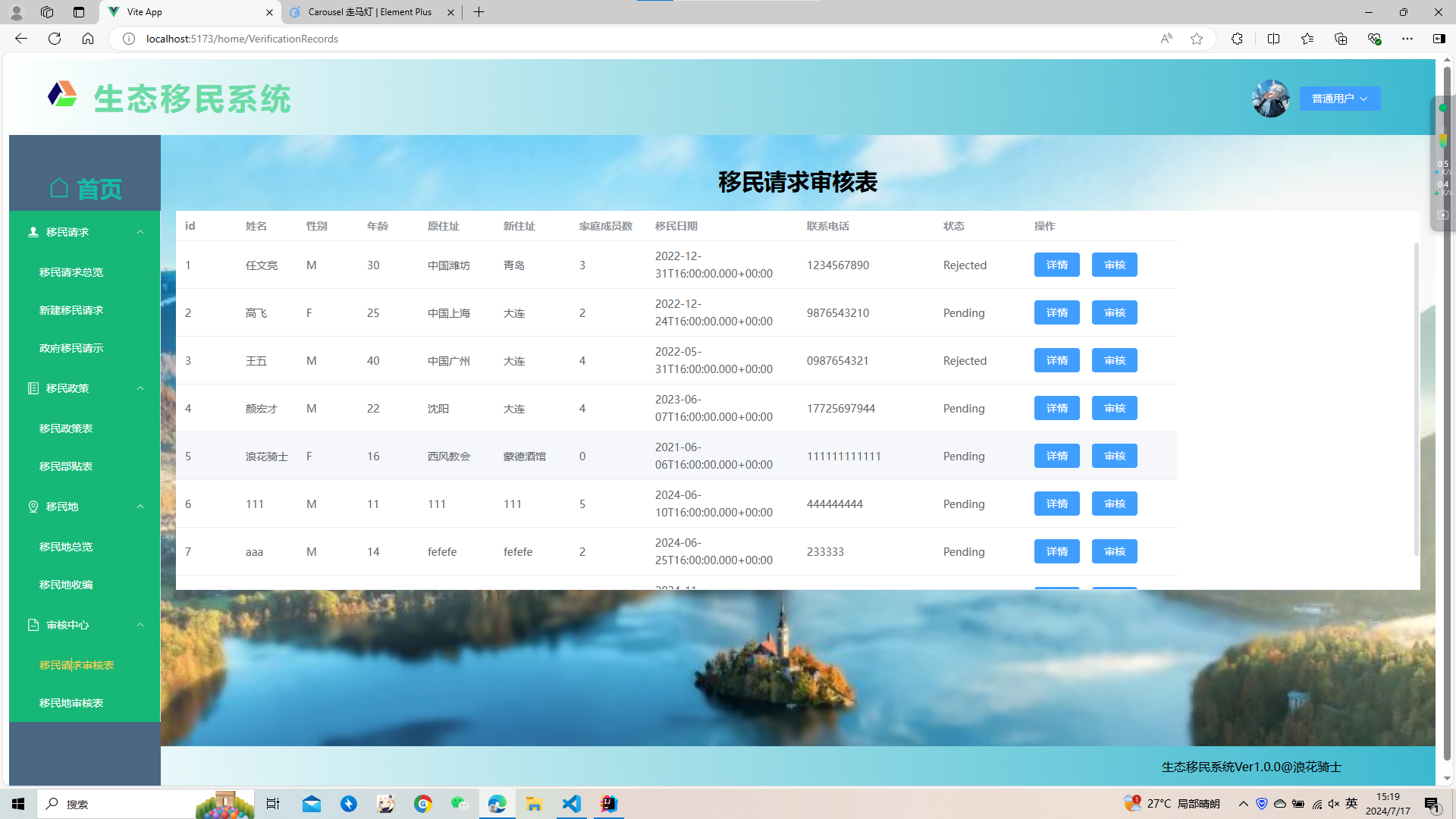Click 审核 for the 任文亮 row

point(1115,265)
